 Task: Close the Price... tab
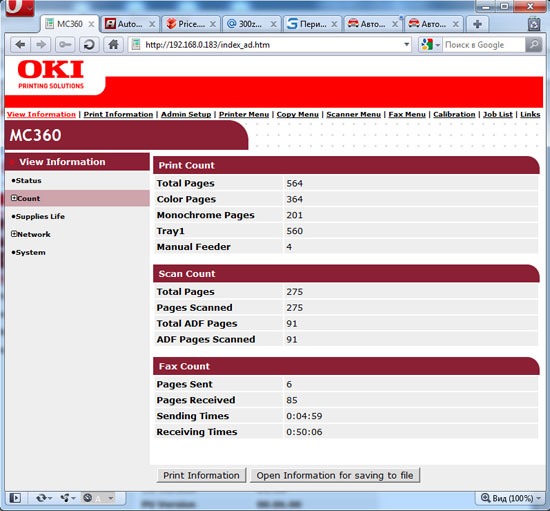213,24
